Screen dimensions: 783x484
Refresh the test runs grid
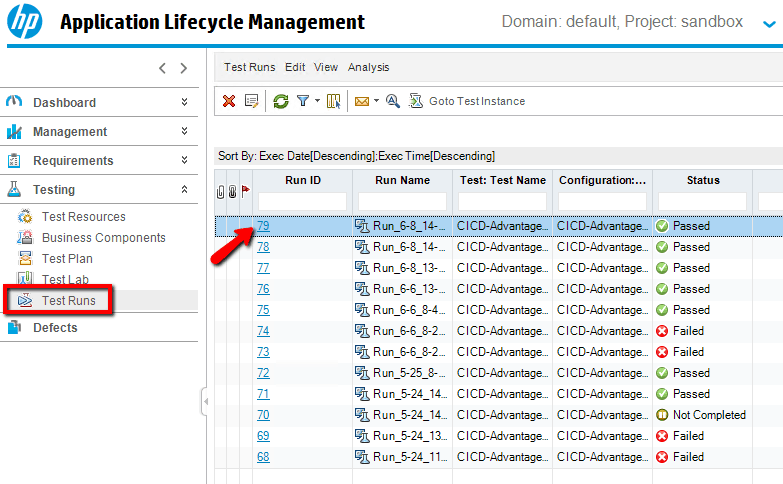281,101
